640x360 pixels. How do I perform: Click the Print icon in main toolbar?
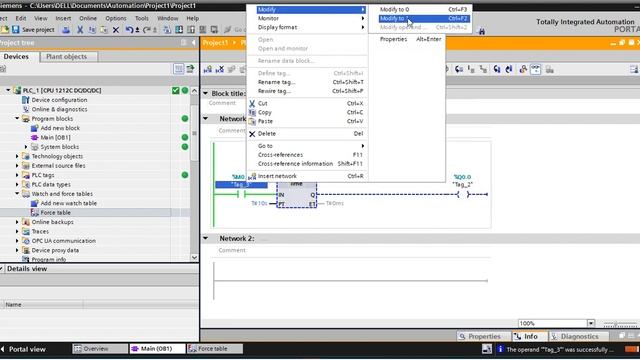tap(66, 30)
